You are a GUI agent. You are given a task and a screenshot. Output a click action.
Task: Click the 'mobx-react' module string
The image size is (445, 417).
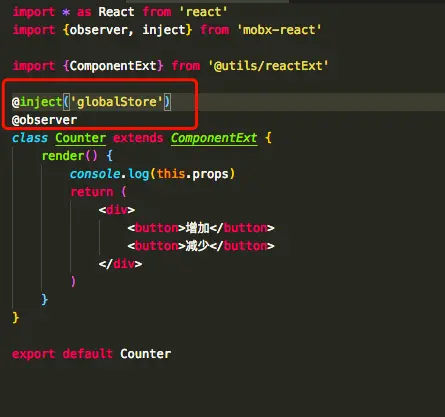click(x=279, y=30)
